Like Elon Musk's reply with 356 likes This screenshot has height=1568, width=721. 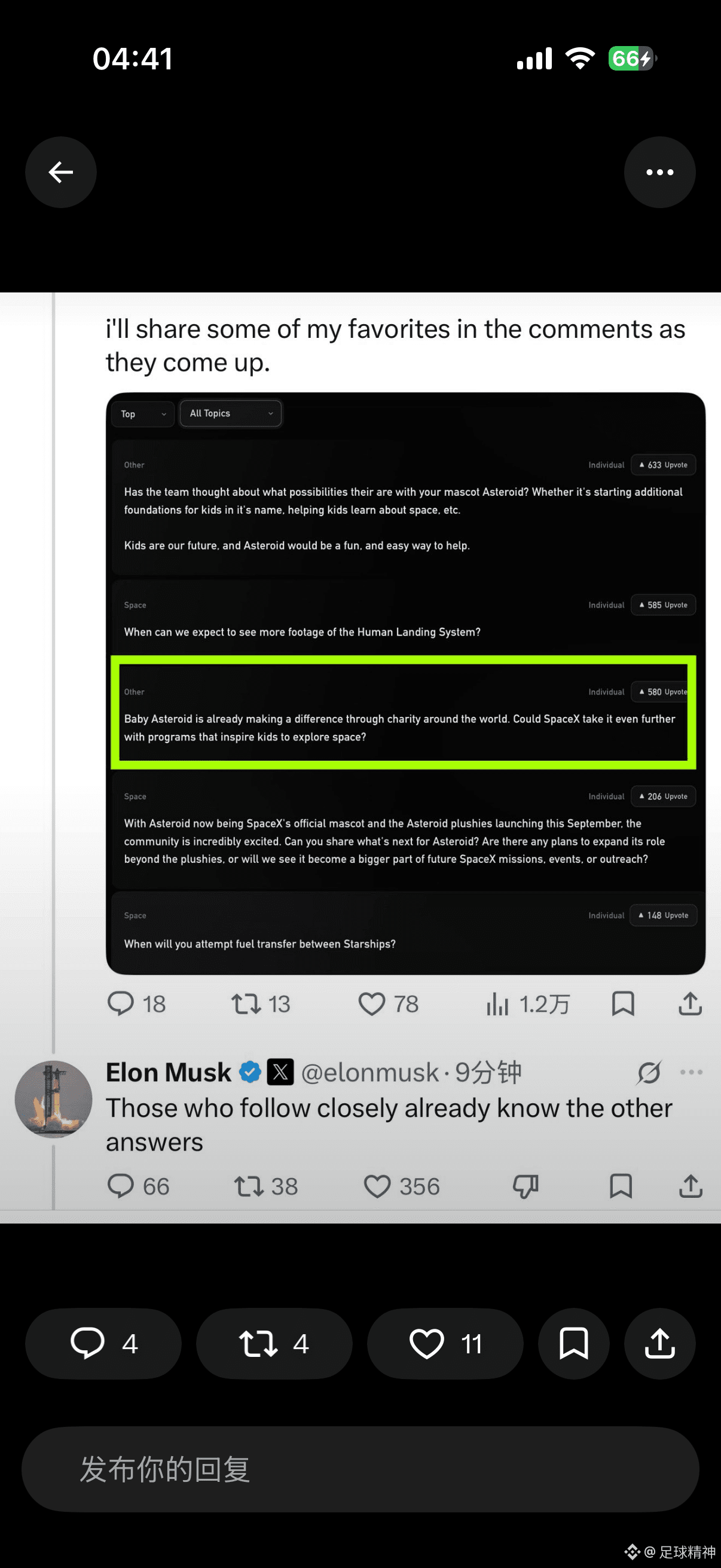tap(377, 1186)
